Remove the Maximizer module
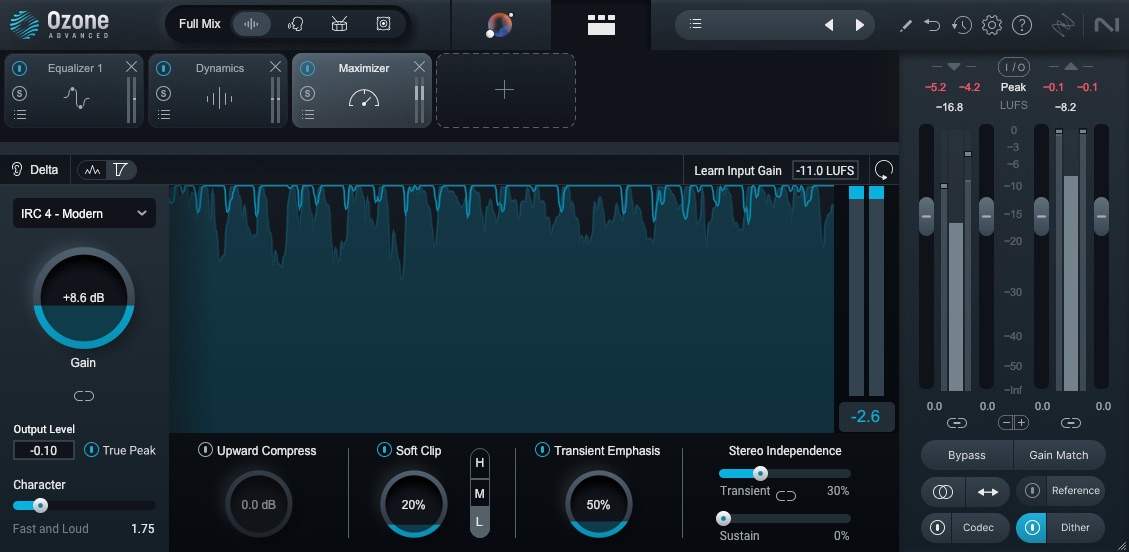Viewport: 1129px width, 552px height. 419,67
